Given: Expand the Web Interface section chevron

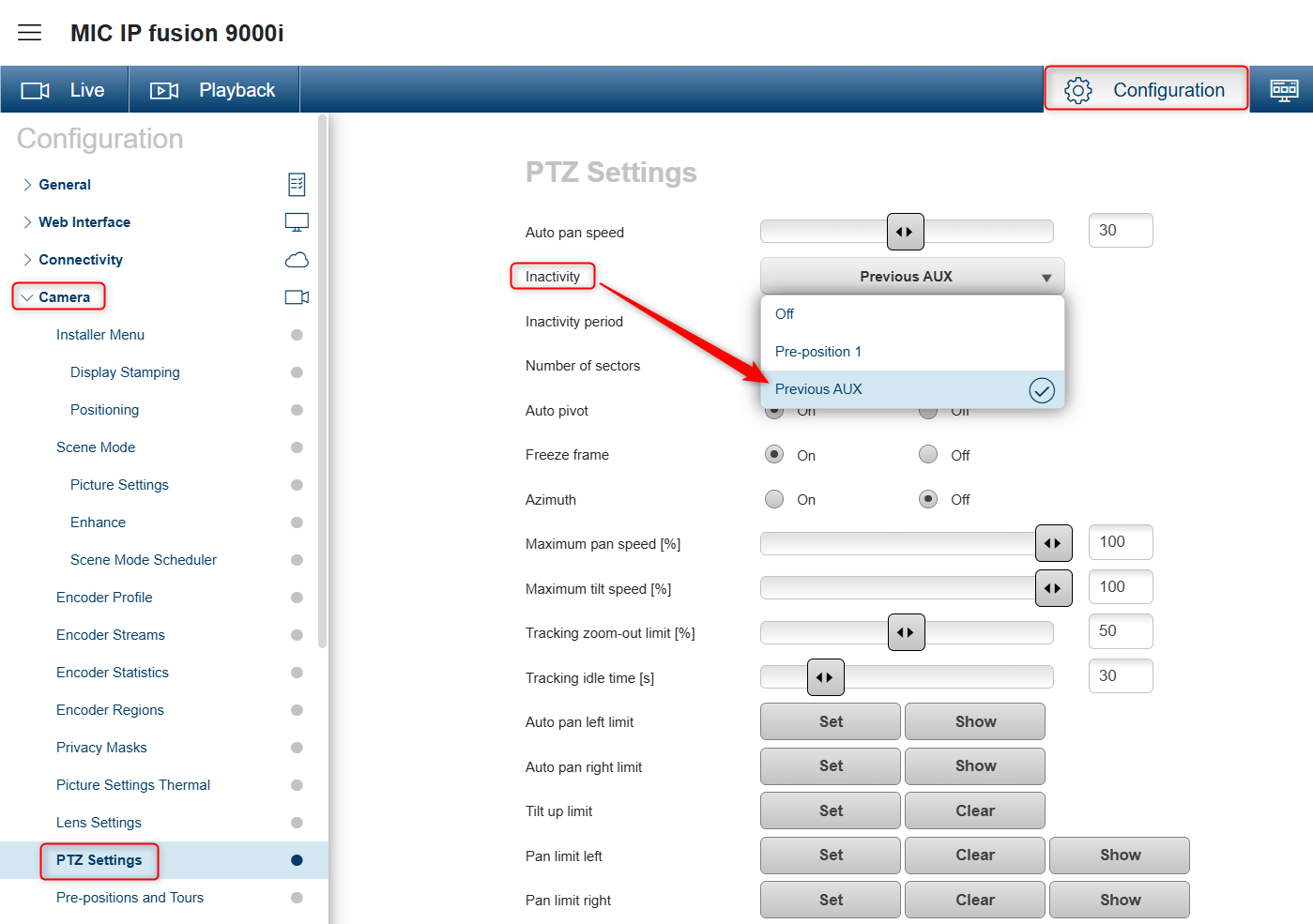Looking at the screenshot, I should click(x=27, y=222).
